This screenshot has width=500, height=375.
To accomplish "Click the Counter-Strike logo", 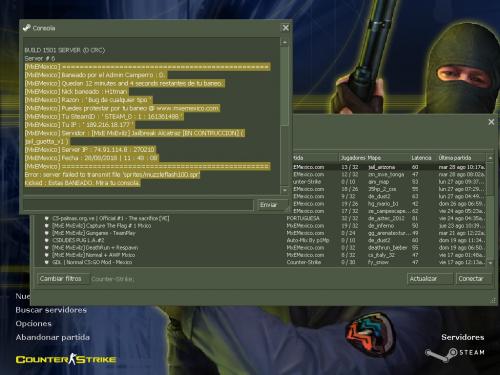I will tap(66, 359).
